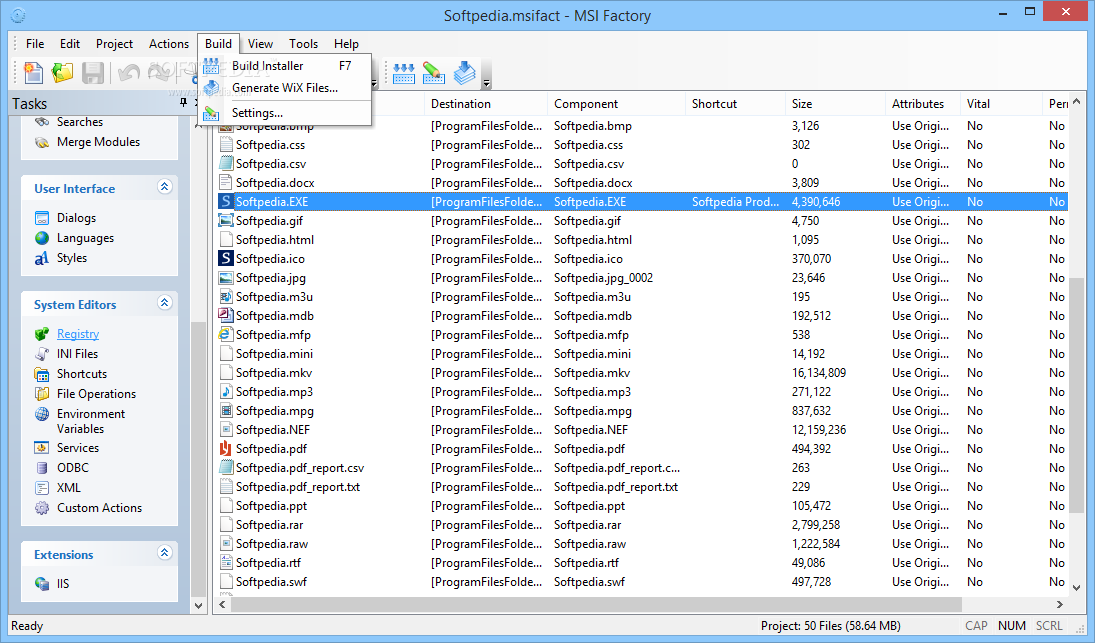Screen dimensions: 1095x643
Task: Click the file list scroll-down arrow
Action: pyautogui.click(x=1076, y=588)
